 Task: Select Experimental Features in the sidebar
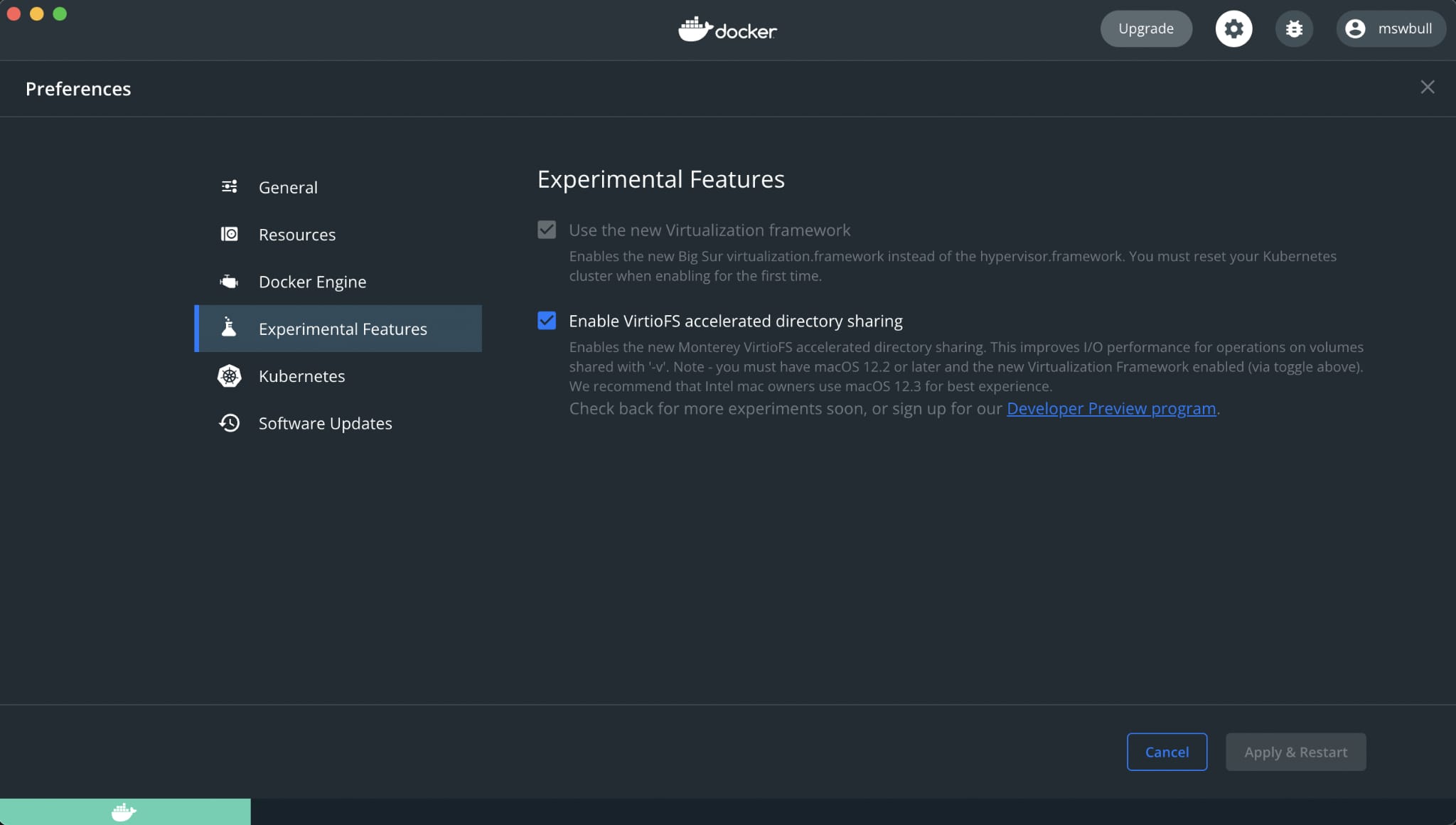(x=338, y=329)
